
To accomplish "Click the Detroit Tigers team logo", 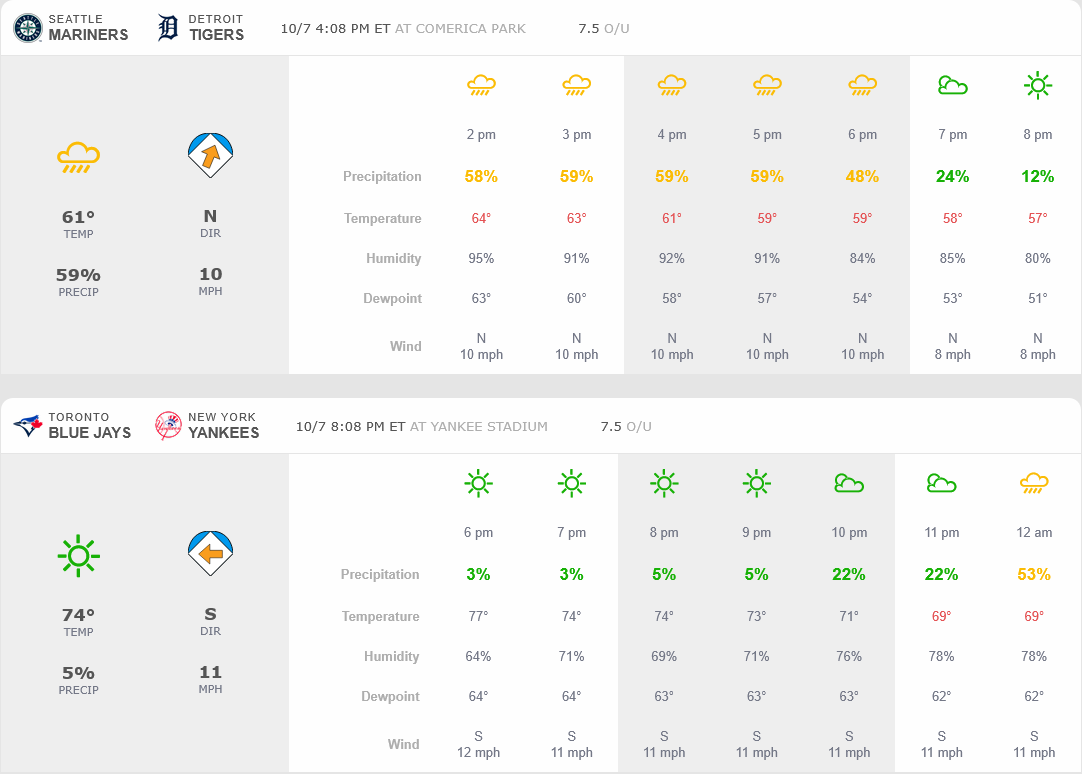I will click(x=168, y=28).
